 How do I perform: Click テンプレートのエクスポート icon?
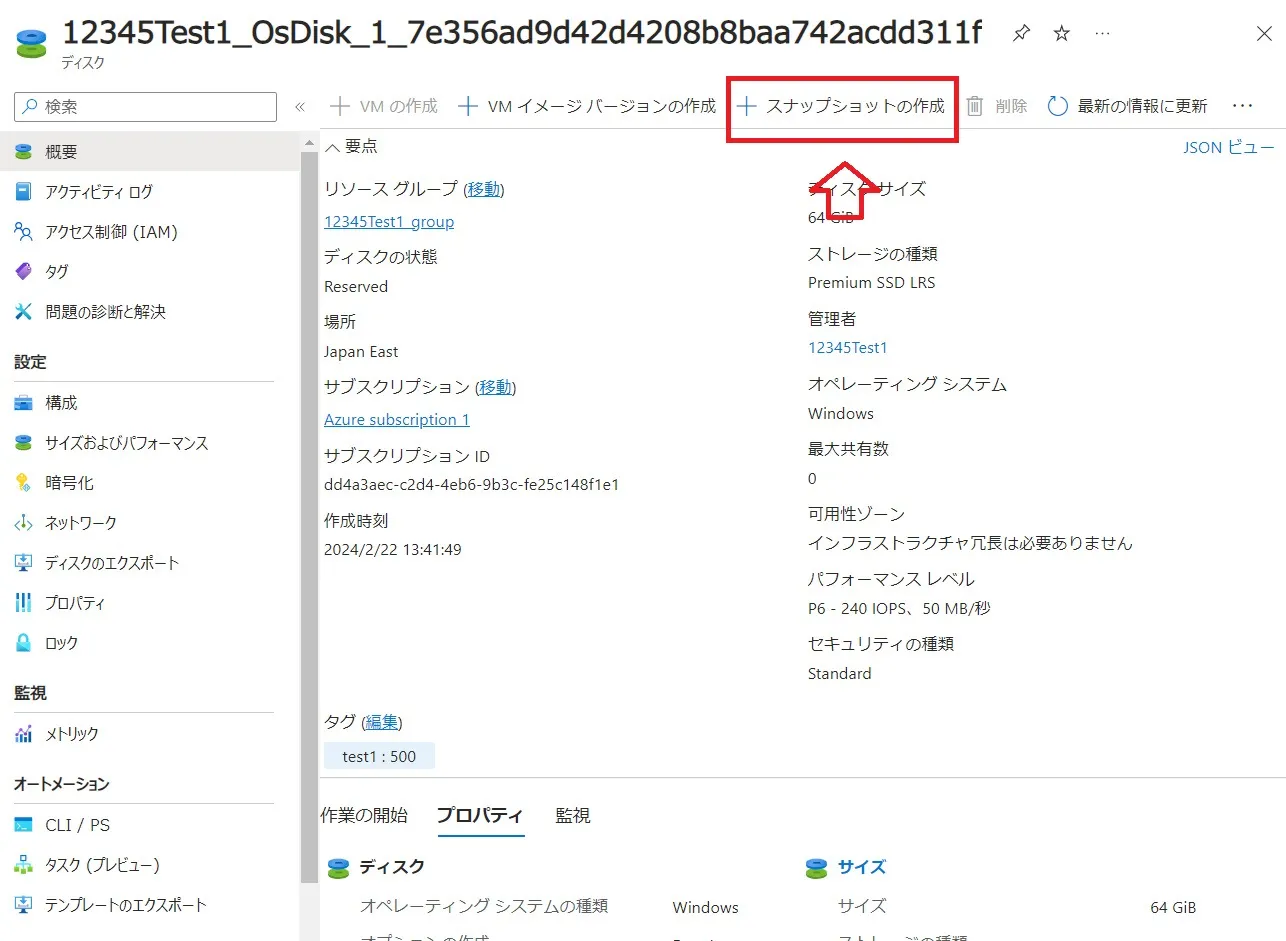tap(24, 905)
